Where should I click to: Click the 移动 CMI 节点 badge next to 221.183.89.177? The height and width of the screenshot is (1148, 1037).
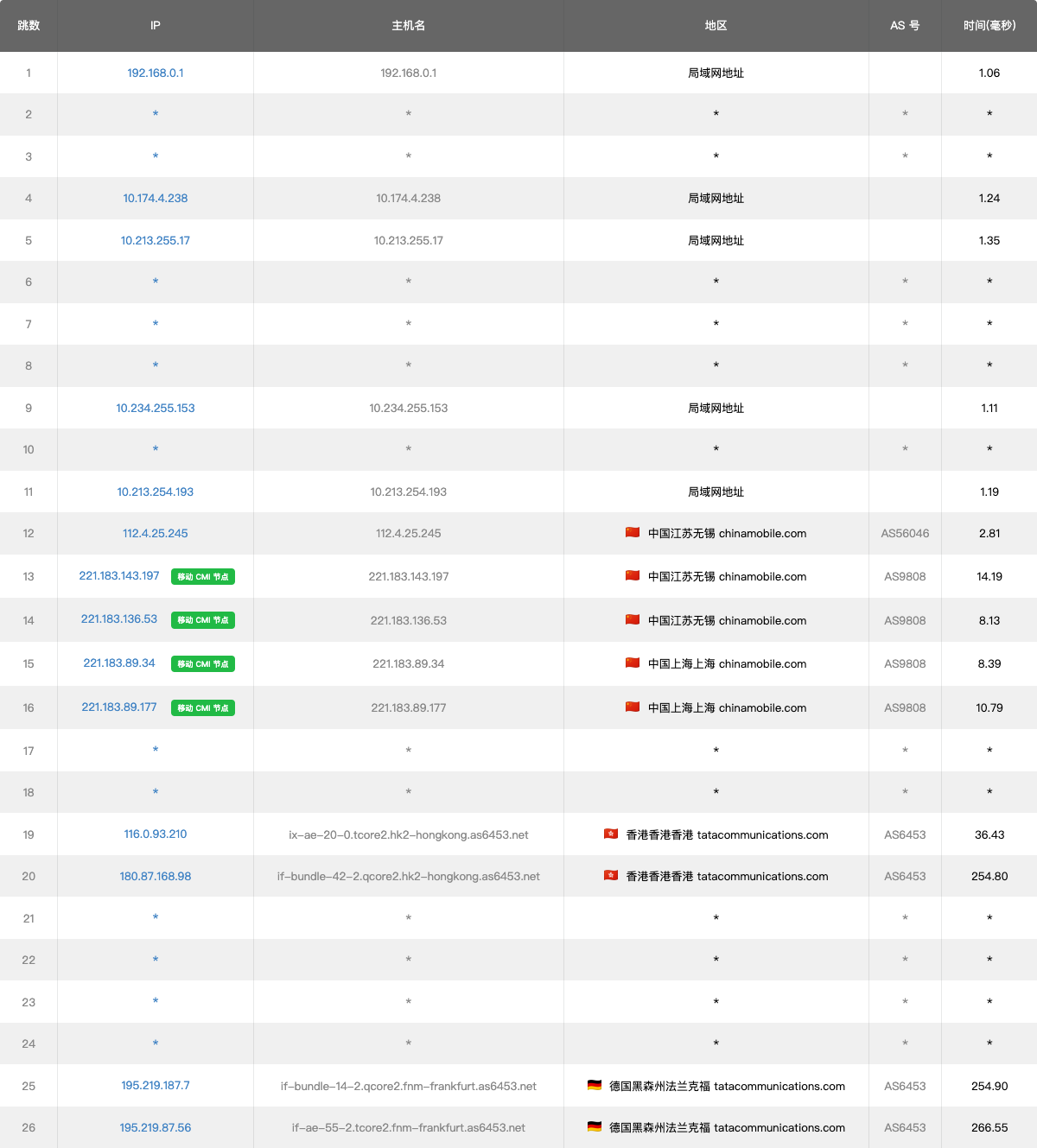203,708
